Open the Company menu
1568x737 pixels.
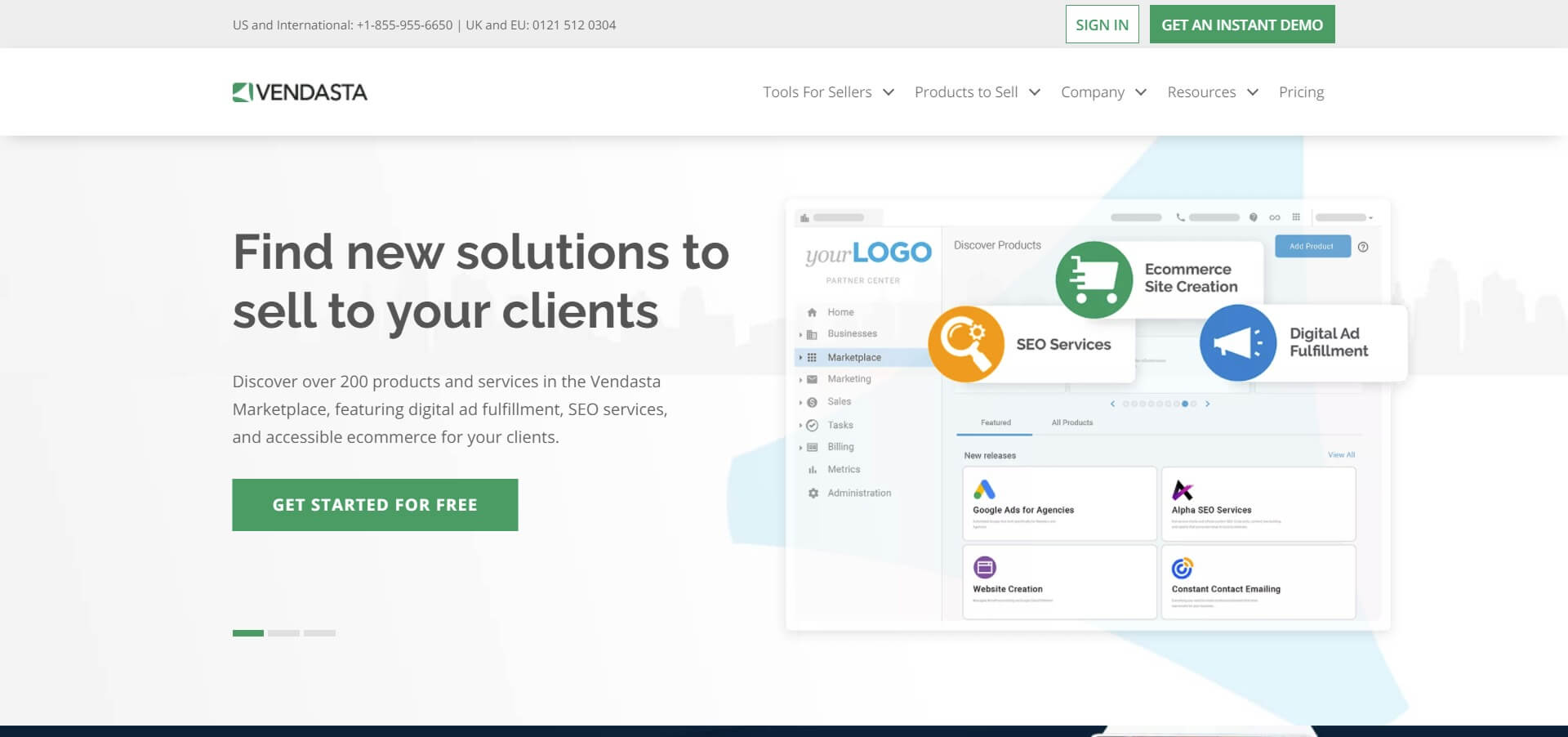[1093, 92]
